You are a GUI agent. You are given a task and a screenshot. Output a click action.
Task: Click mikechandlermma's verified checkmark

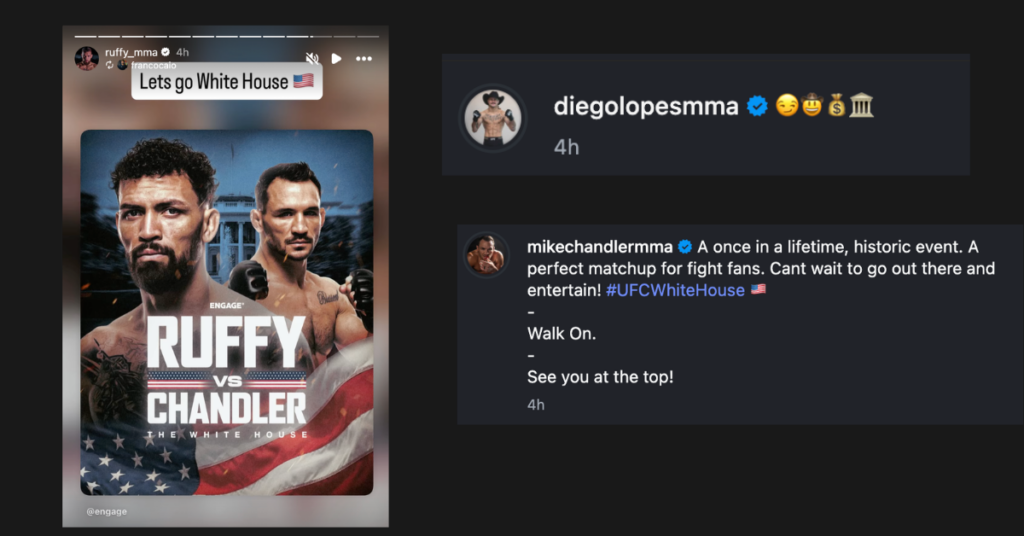(685, 246)
